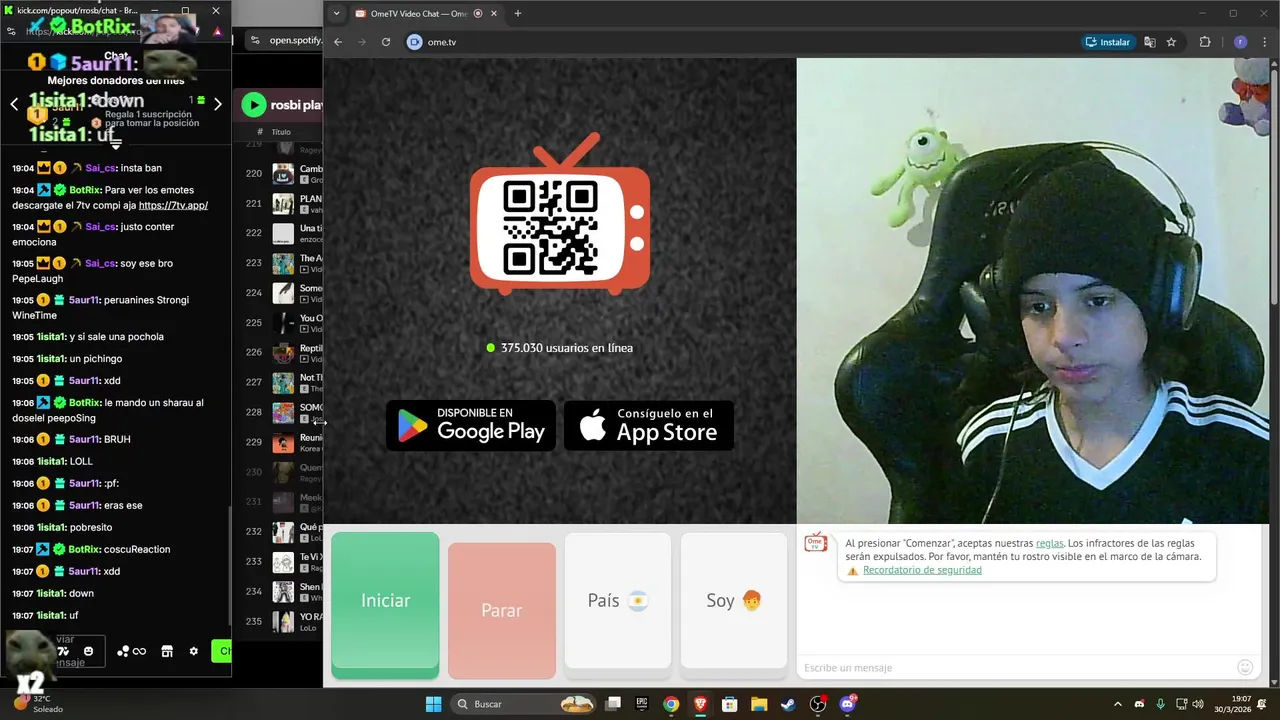Image resolution: width=1280 pixels, height=720 pixels.
Task: Open File Explorer from the taskbar
Action: (759, 704)
